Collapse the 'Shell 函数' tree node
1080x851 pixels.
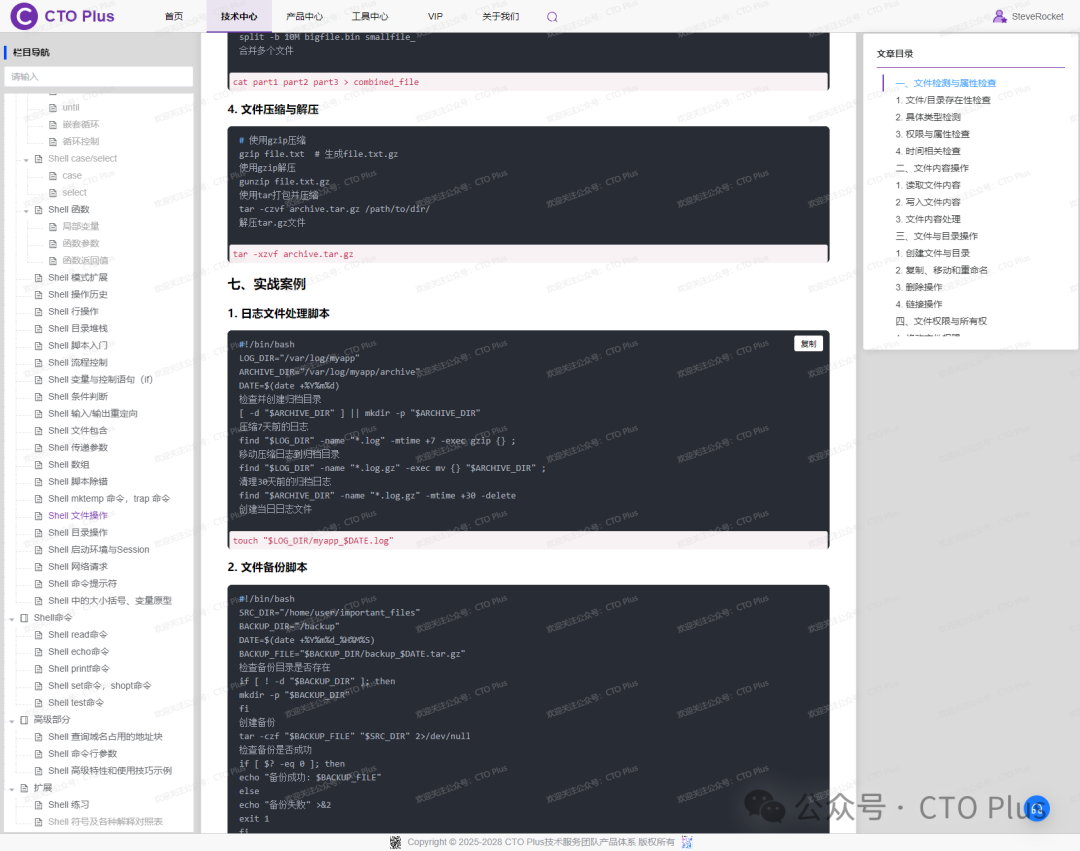coord(26,210)
